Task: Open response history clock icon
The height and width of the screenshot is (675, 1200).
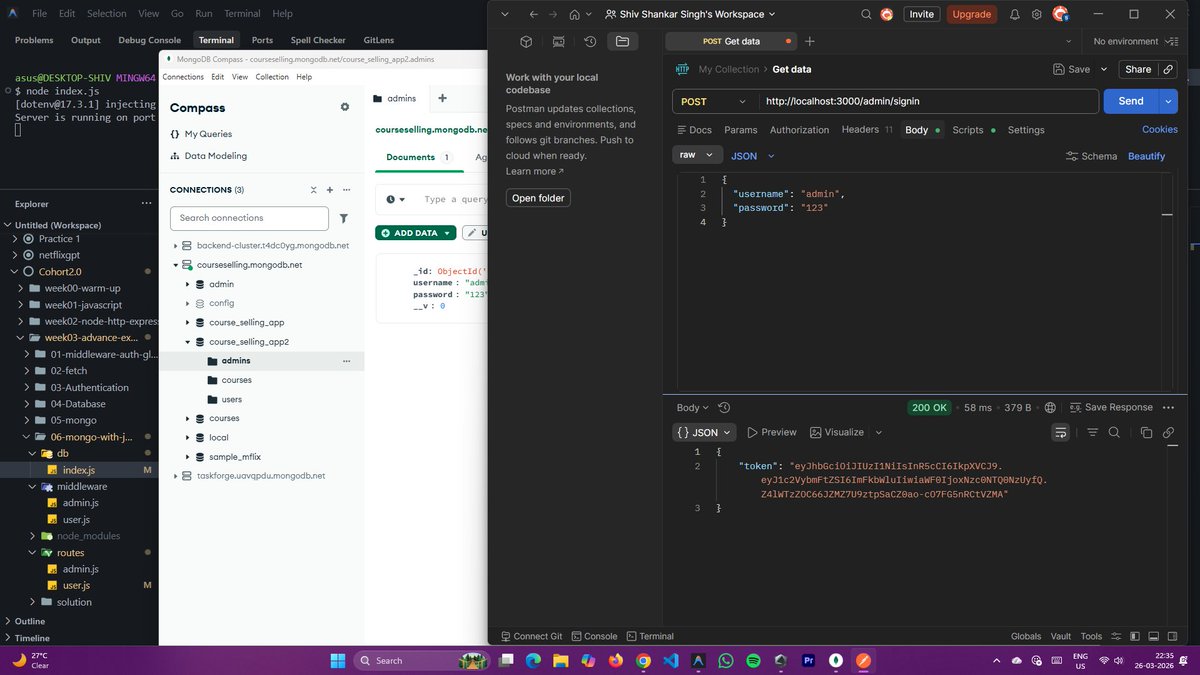Action: click(x=724, y=407)
